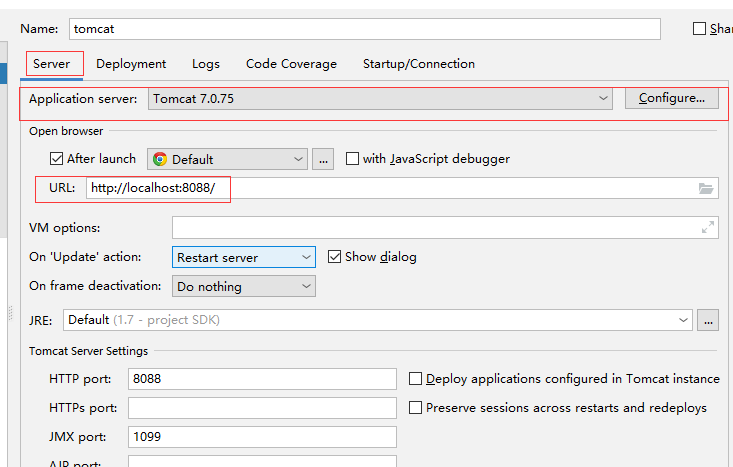The height and width of the screenshot is (467, 733).
Task: Click the VM options input field
Action: pos(445,227)
